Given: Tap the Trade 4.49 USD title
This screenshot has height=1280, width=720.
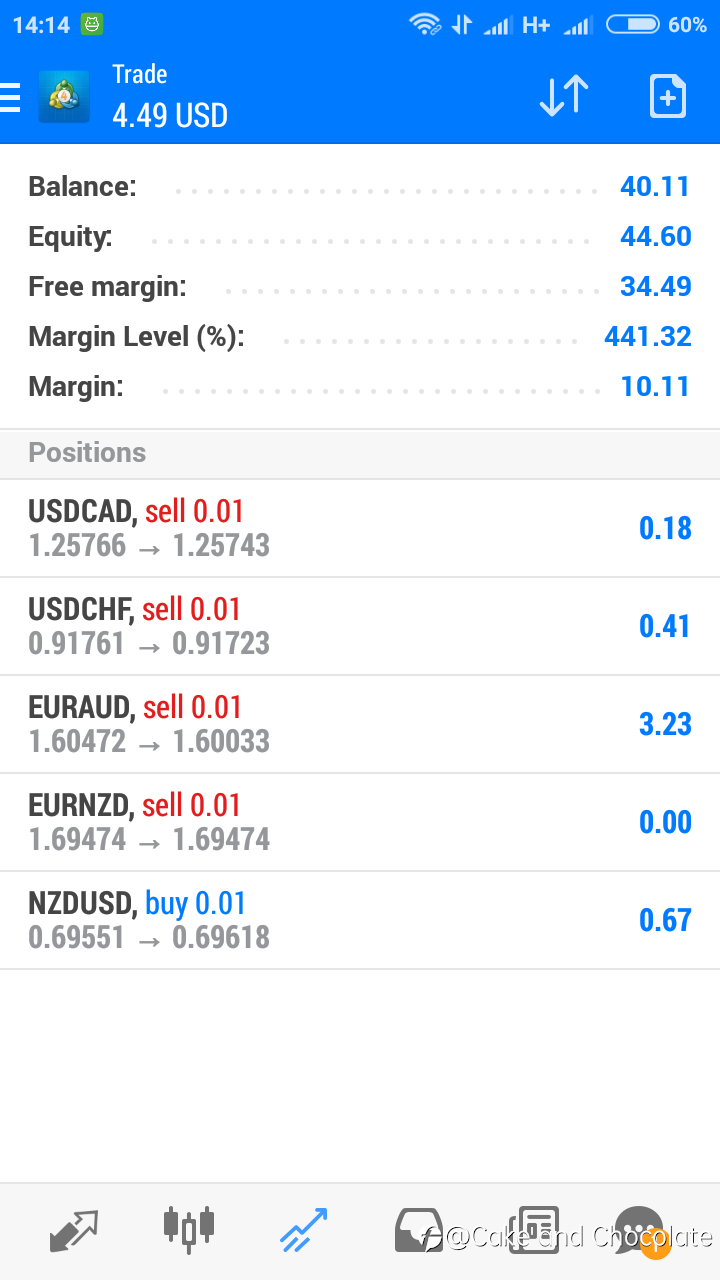Looking at the screenshot, I should click(x=170, y=97).
